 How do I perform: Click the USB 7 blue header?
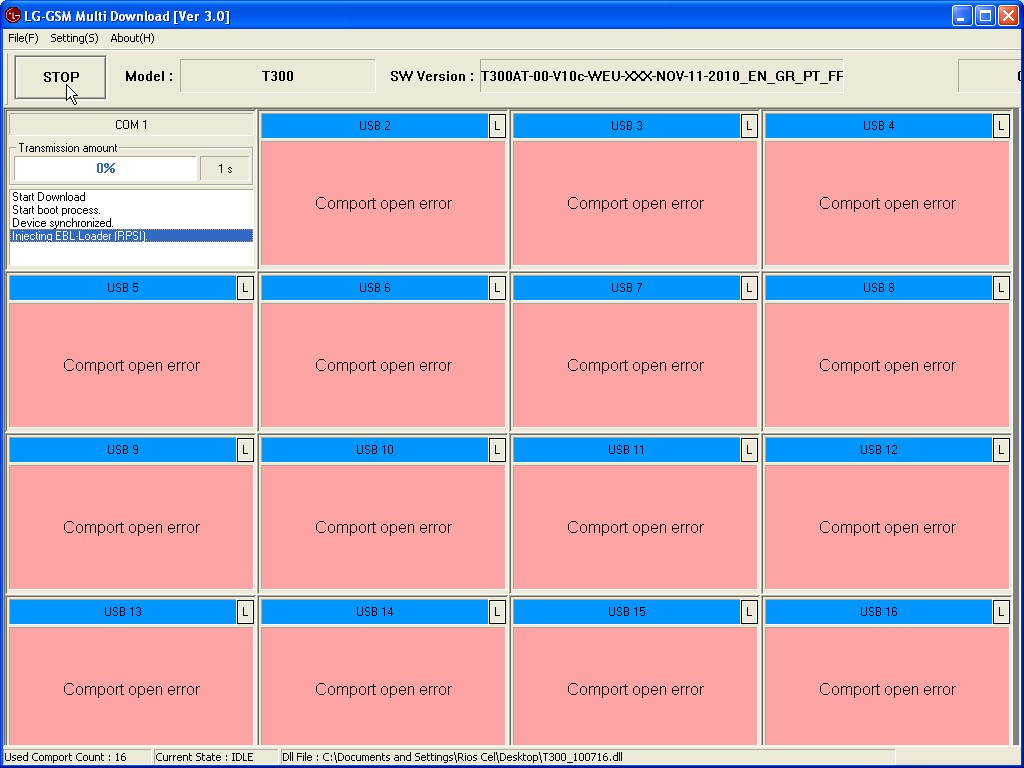[x=626, y=288]
